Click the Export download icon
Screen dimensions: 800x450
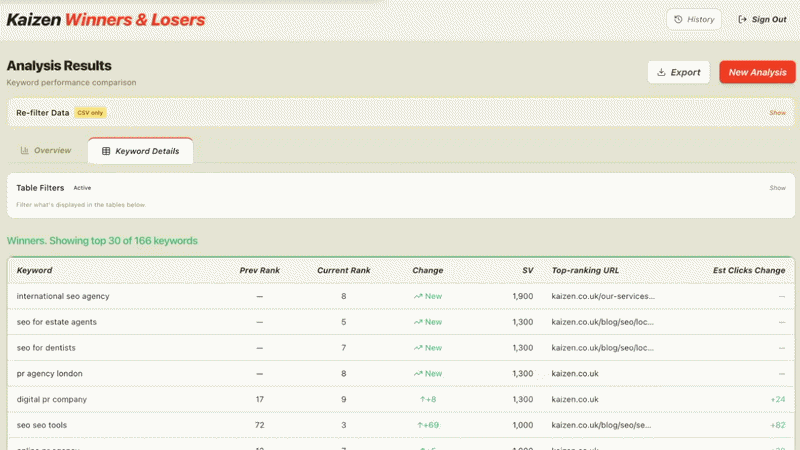[x=661, y=72]
